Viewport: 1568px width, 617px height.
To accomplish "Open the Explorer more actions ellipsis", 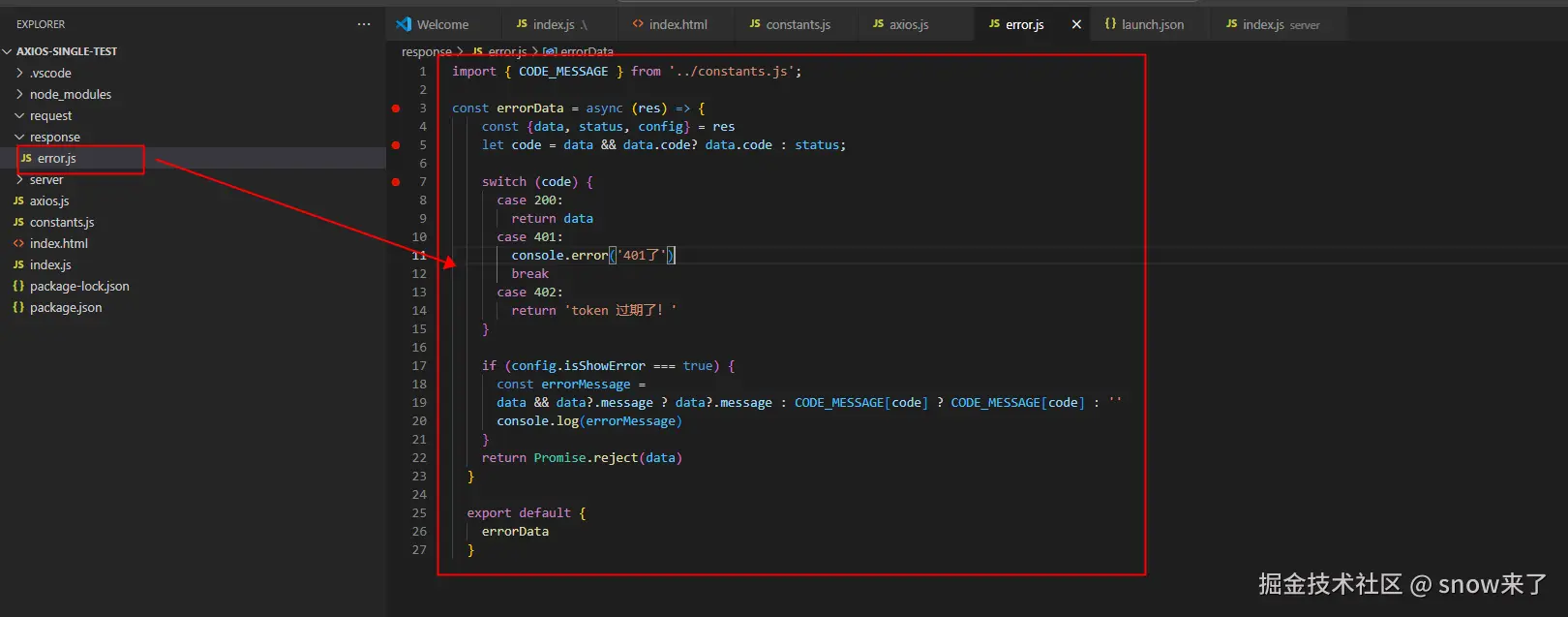I will [x=364, y=24].
